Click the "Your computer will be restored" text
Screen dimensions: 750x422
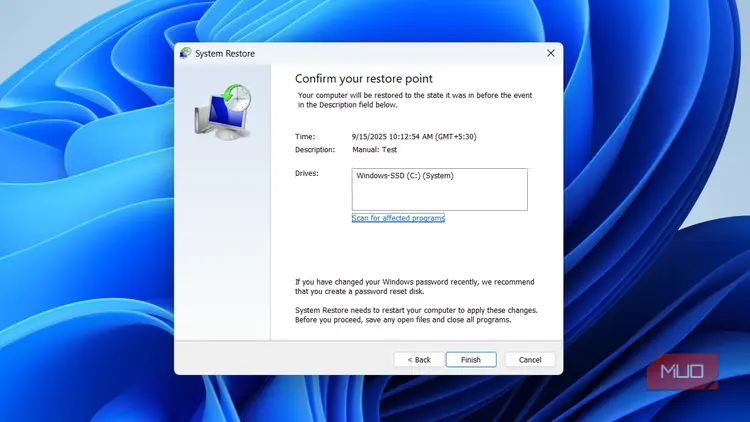[x=415, y=100]
